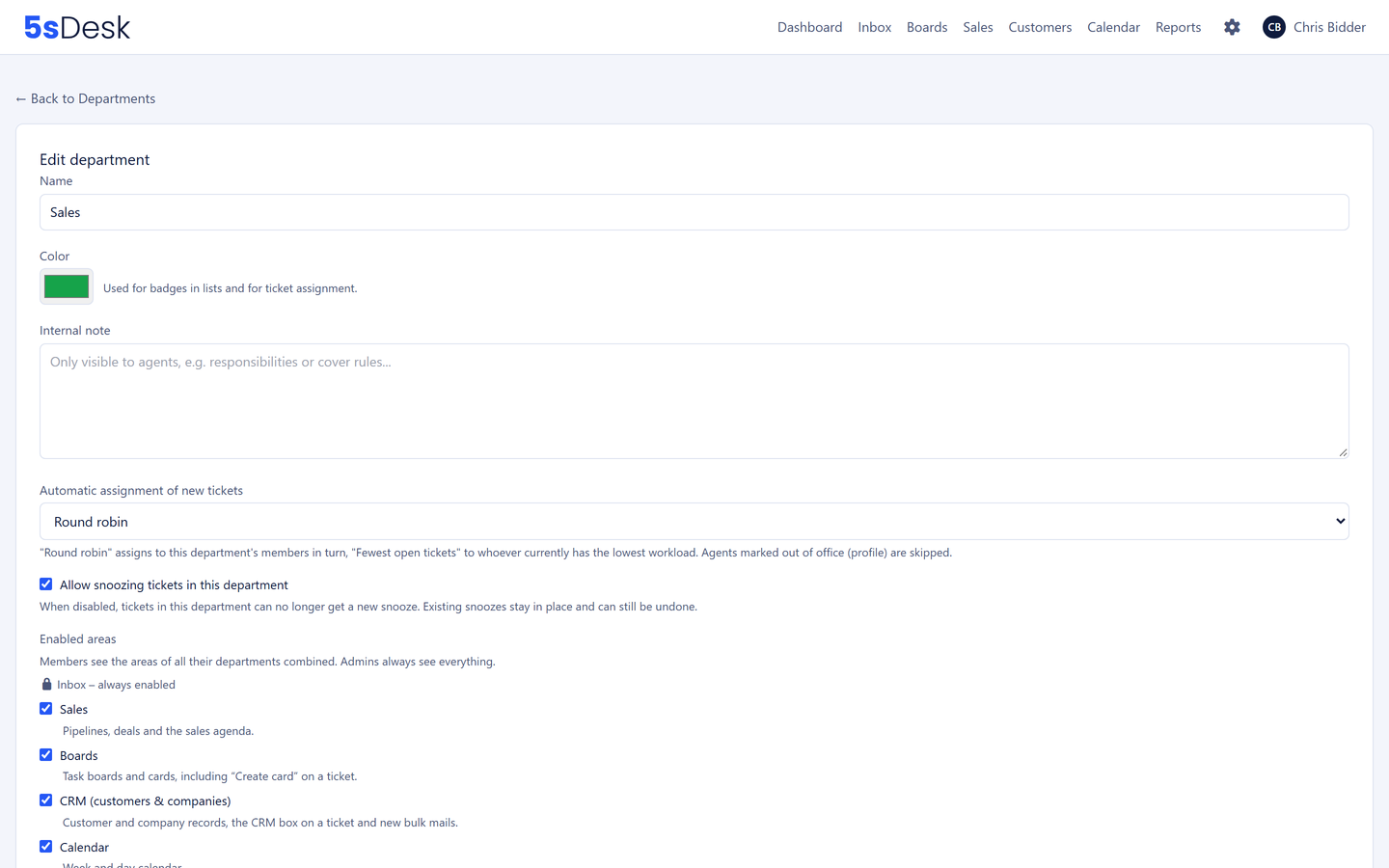Open the Round robin assignment dropdown

coord(694,521)
